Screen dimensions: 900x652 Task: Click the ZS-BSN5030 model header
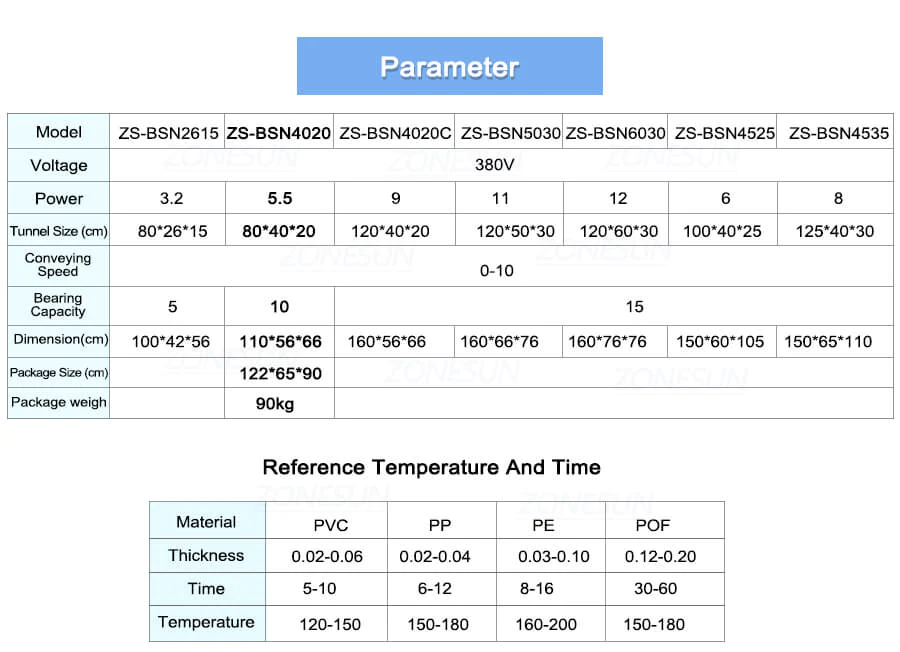pos(510,132)
